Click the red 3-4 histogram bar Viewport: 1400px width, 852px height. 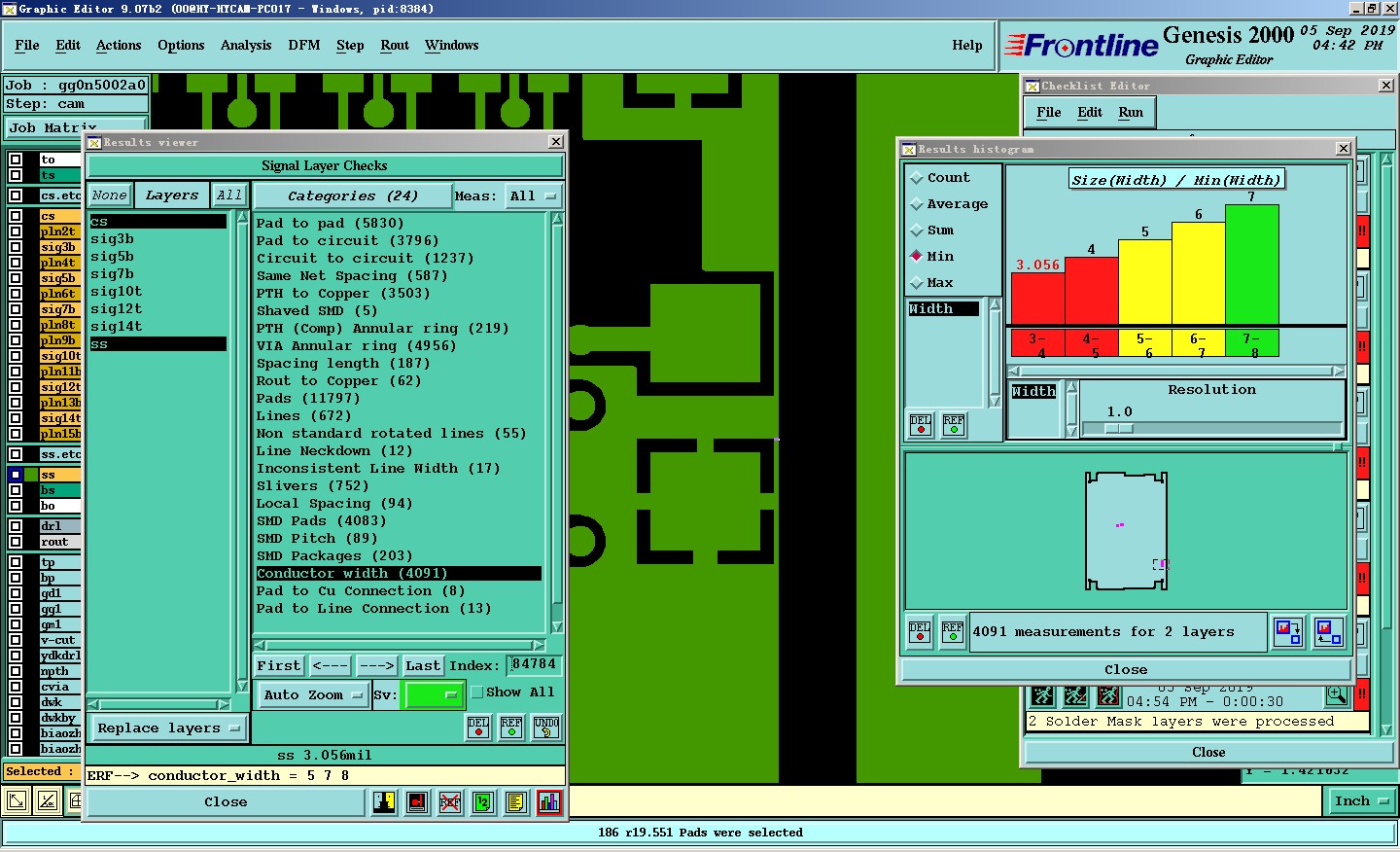coord(1037,298)
